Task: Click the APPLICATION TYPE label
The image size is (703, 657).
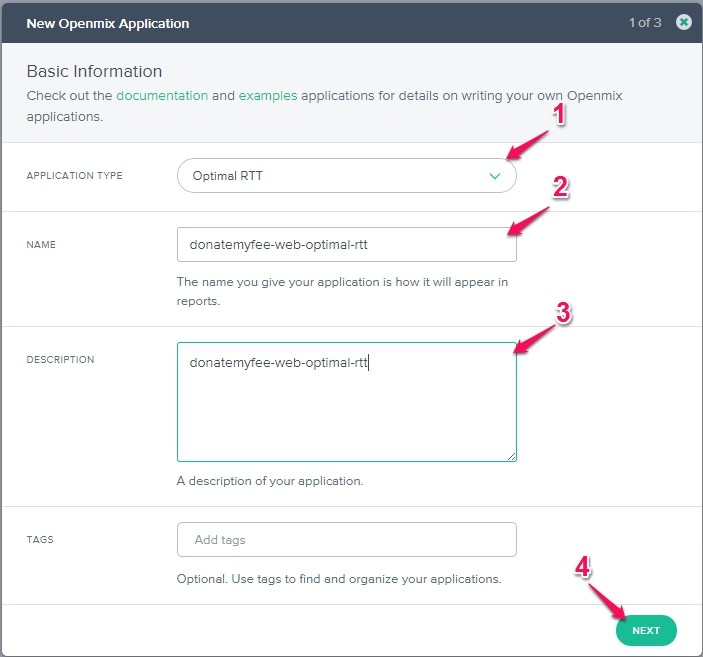Action: pos(75,176)
